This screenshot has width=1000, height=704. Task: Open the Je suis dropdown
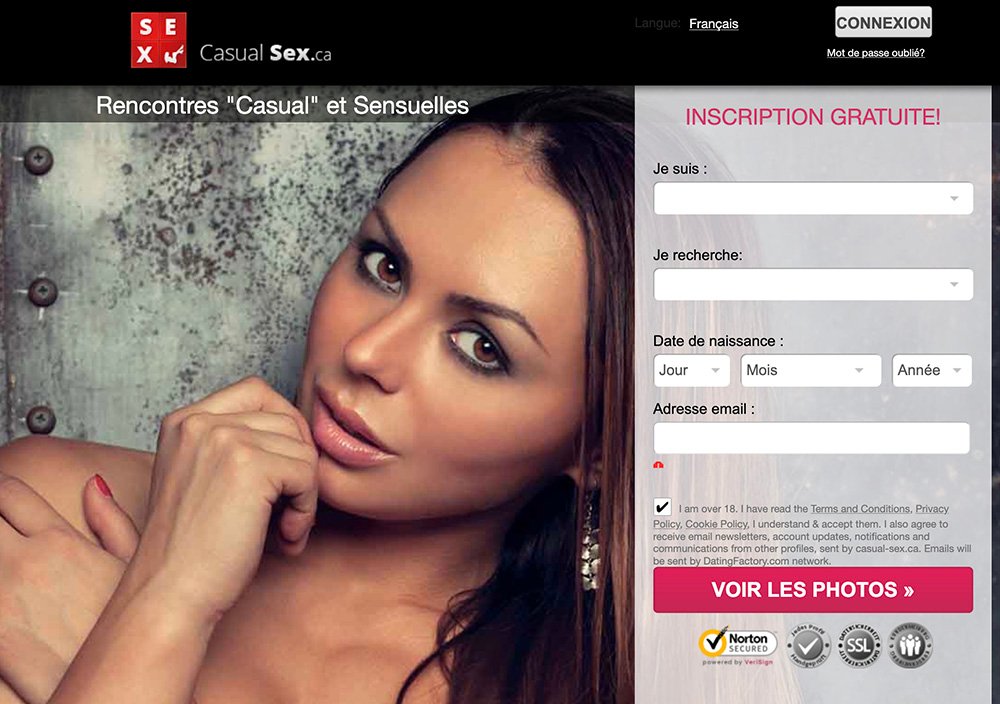pos(813,198)
